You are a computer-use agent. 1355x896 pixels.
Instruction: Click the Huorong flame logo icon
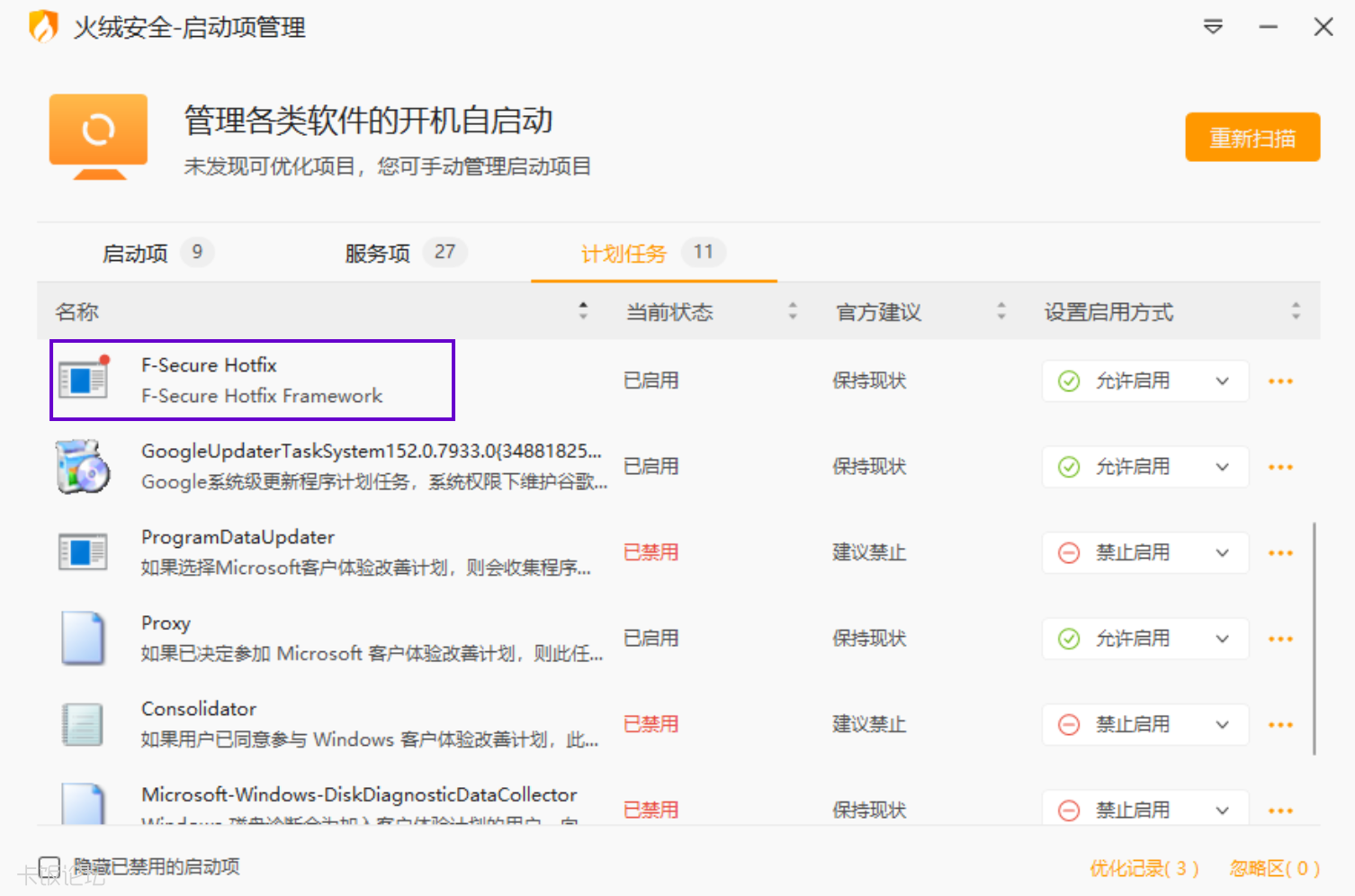pos(43,26)
